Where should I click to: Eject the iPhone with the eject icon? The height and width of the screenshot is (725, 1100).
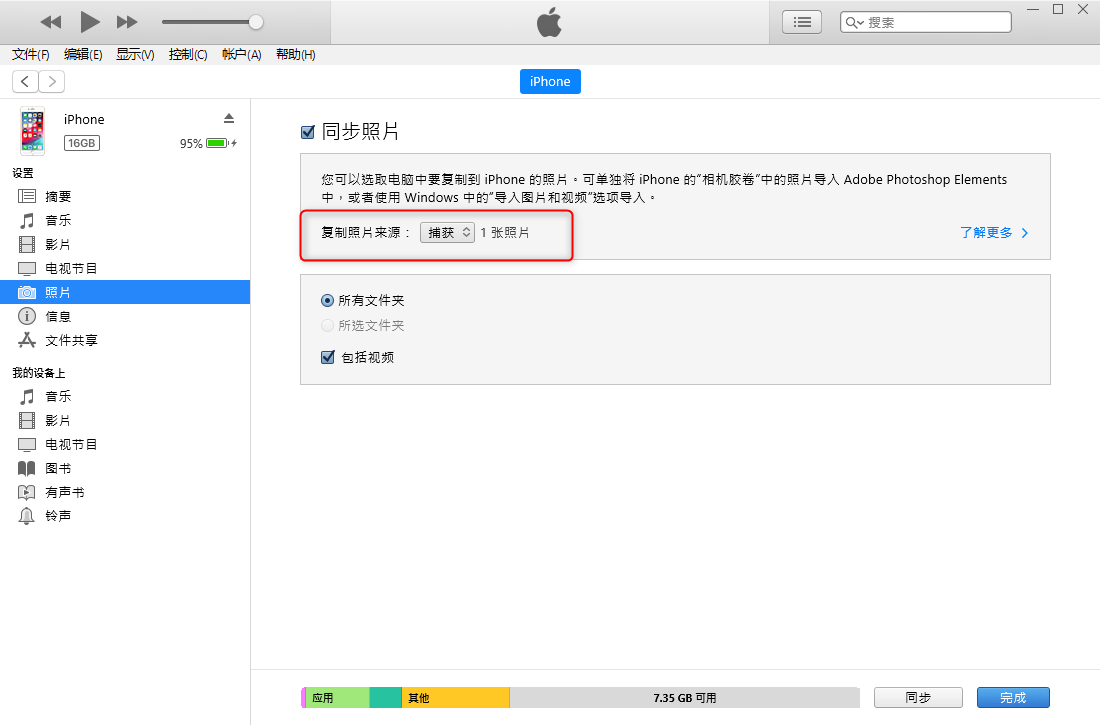pyautogui.click(x=229, y=118)
